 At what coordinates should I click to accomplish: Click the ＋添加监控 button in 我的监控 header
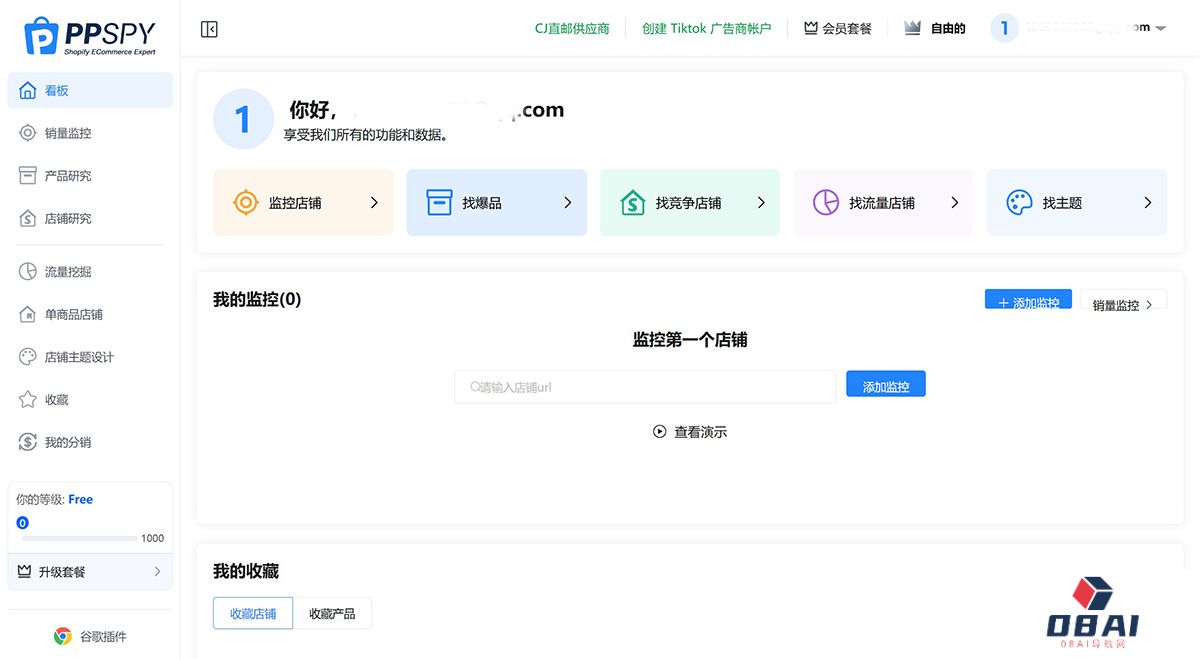coord(1028,300)
